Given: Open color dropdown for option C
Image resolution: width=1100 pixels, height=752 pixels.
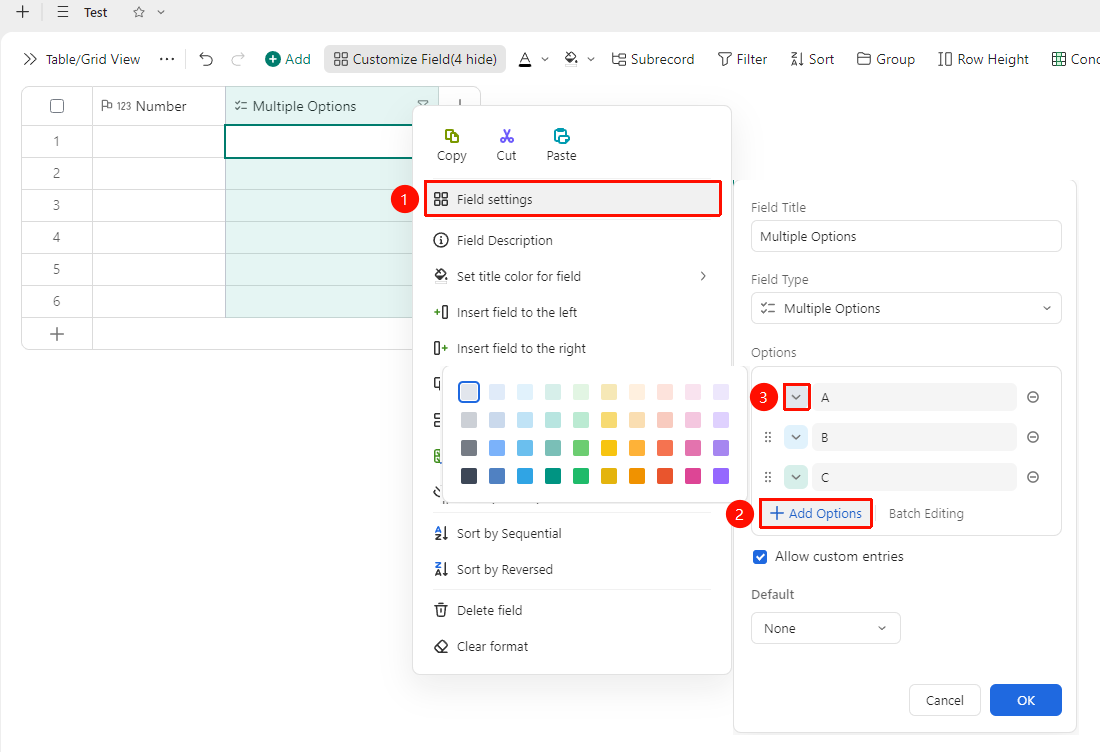Looking at the screenshot, I should point(796,477).
